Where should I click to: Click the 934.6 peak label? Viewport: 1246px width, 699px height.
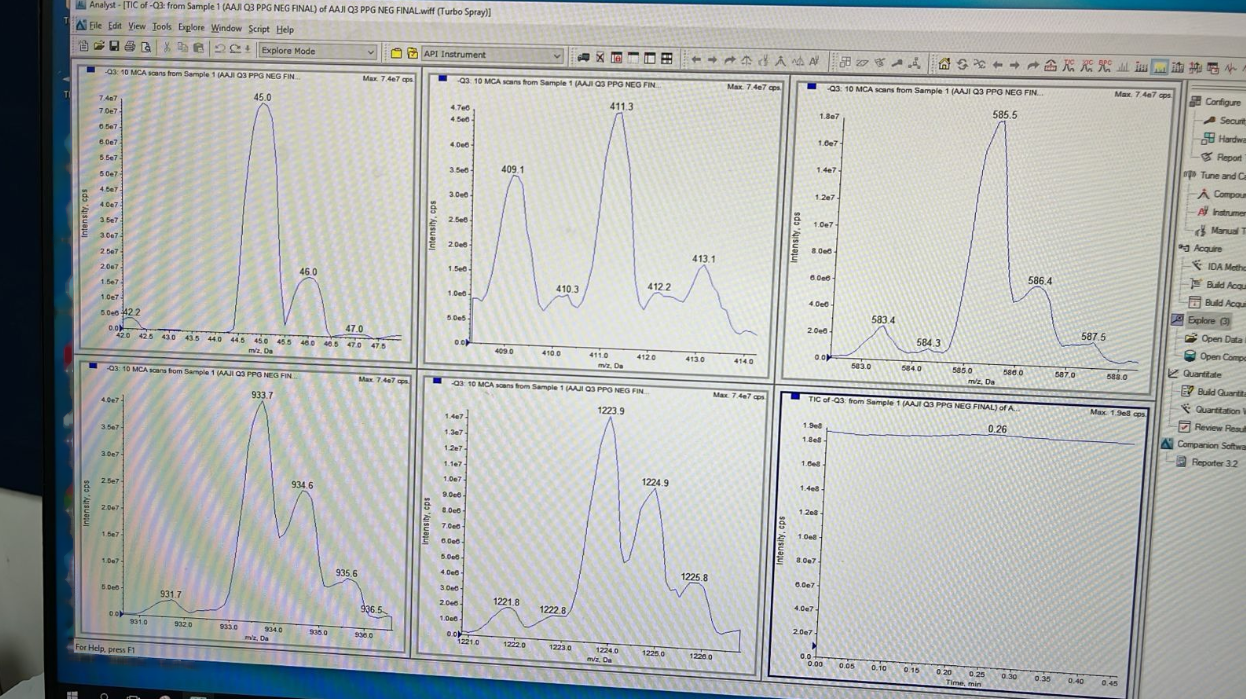tap(302, 485)
